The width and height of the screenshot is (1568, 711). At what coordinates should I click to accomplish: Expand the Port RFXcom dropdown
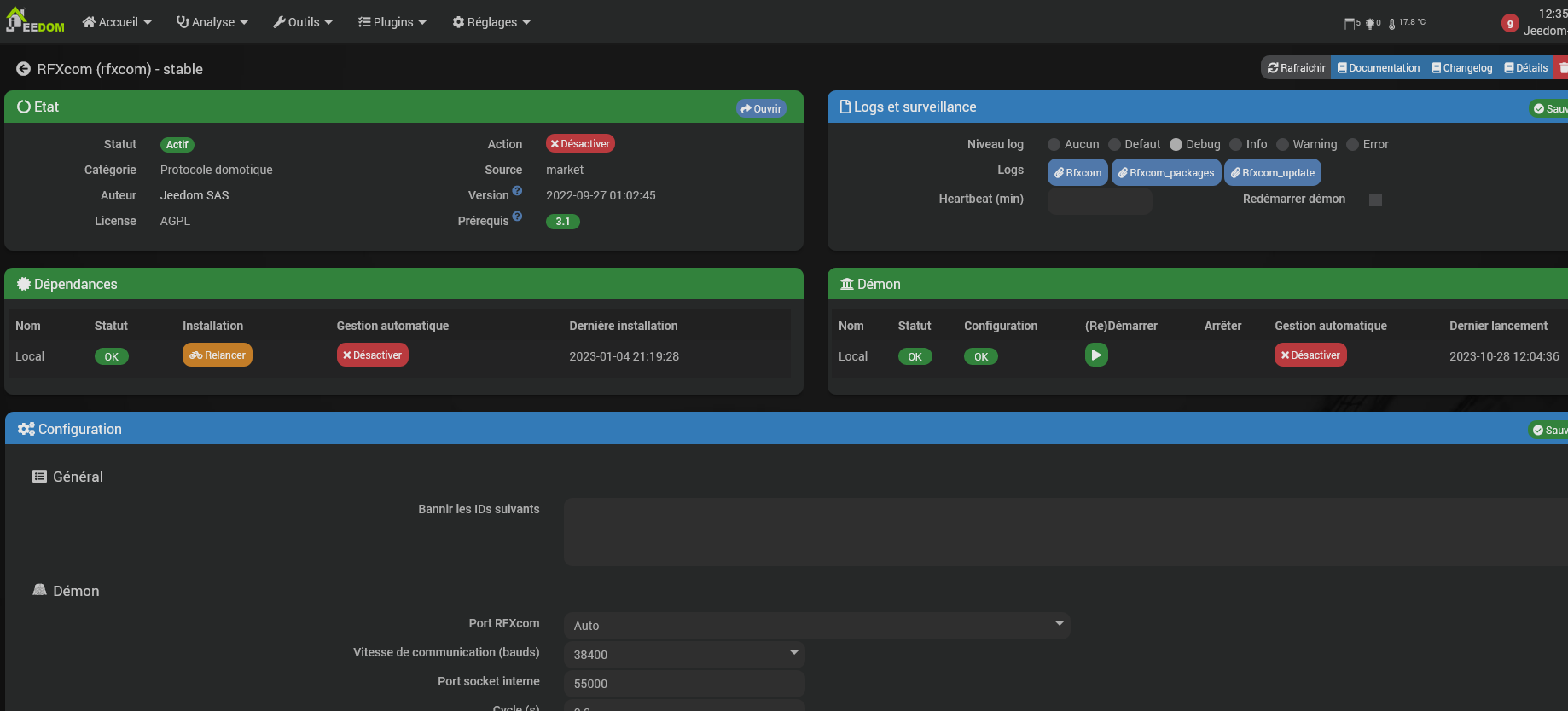point(816,625)
